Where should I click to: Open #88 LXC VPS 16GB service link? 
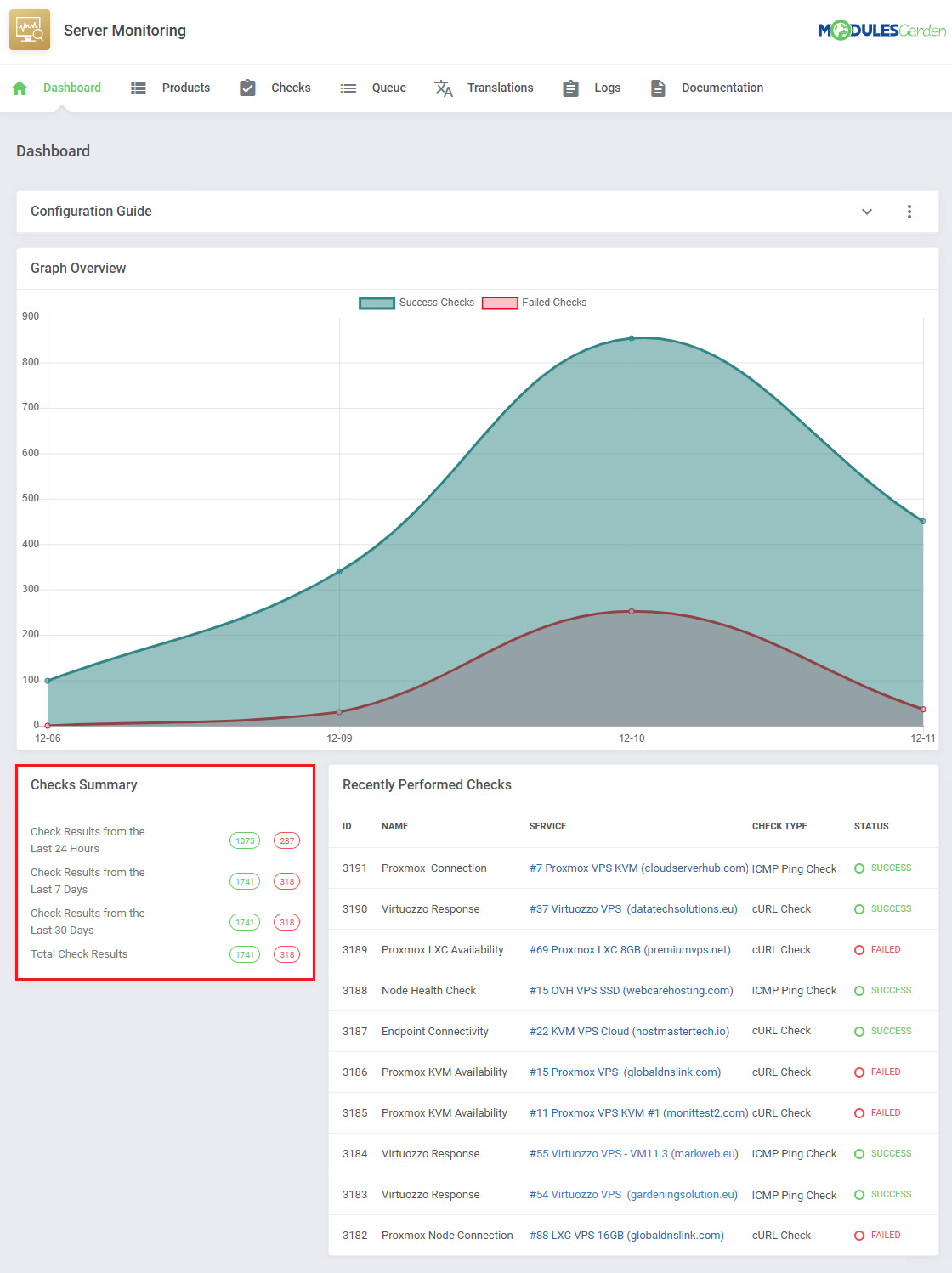pyautogui.click(x=626, y=1236)
